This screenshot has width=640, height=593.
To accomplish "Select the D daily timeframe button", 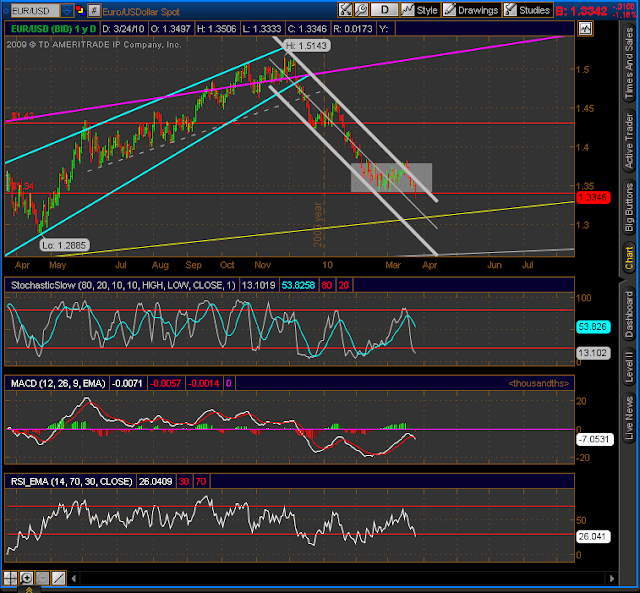I will click(x=384, y=10).
